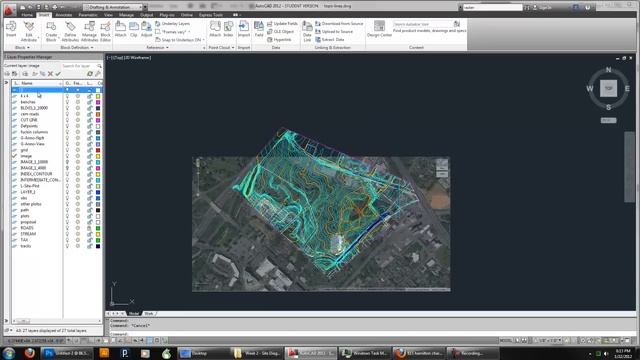The image size is (640, 360).
Task: Click the set current layer green checkmark
Action: click(x=58, y=74)
